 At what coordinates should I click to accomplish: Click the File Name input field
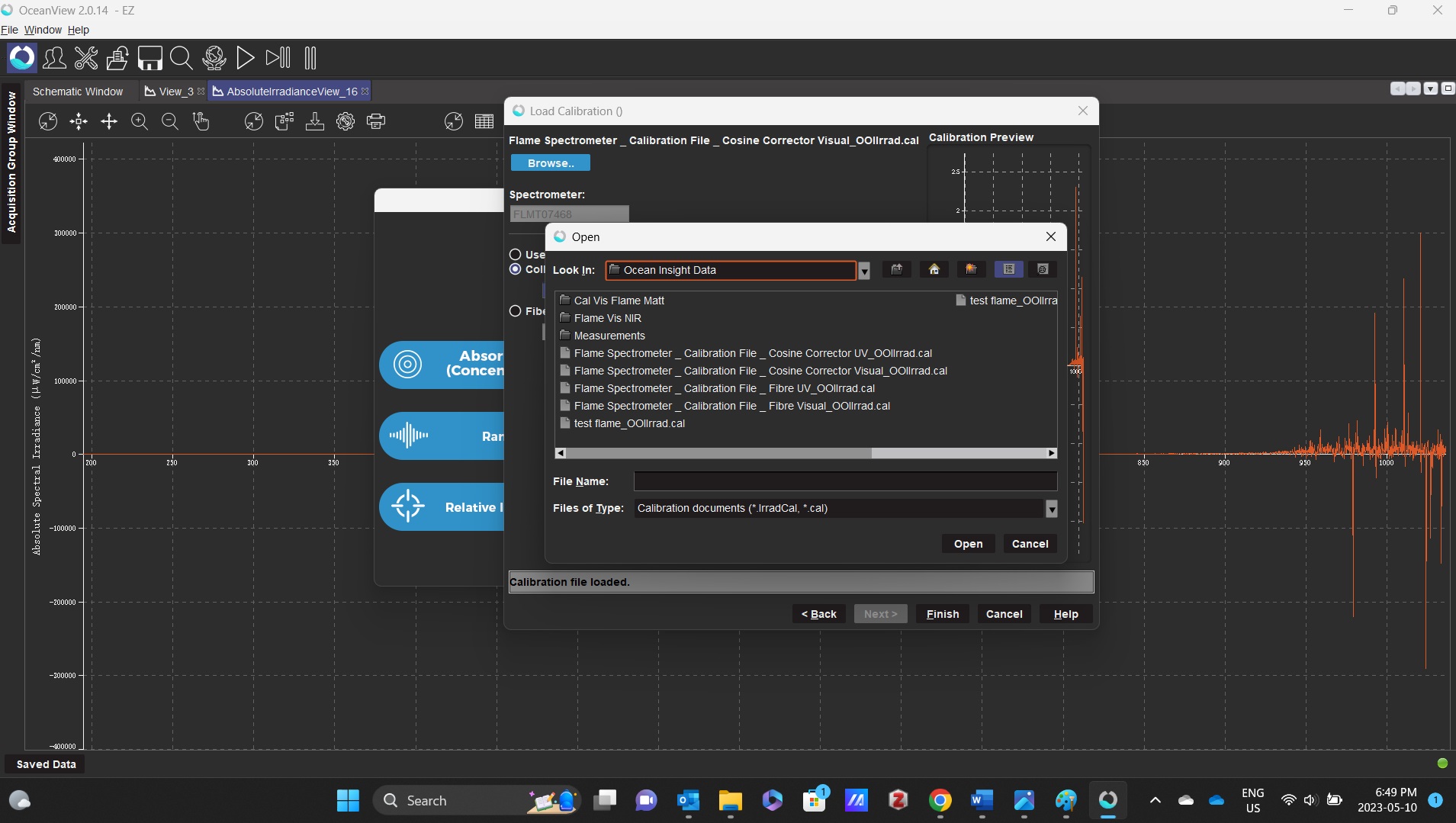pyautogui.click(x=845, y=481)
